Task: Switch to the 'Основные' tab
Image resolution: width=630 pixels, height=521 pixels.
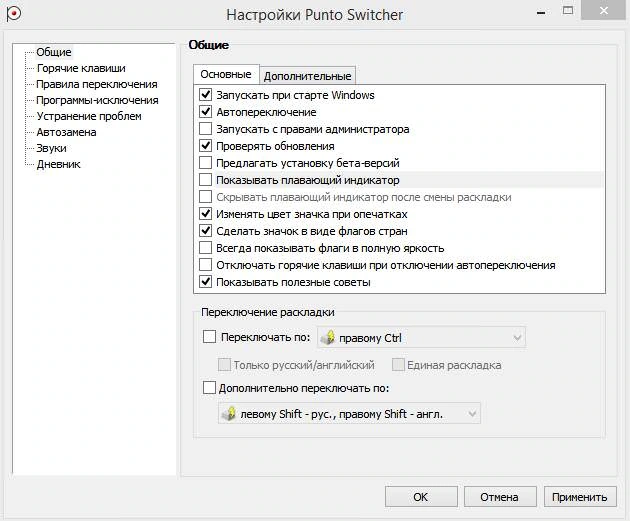Action: point(226,74)
